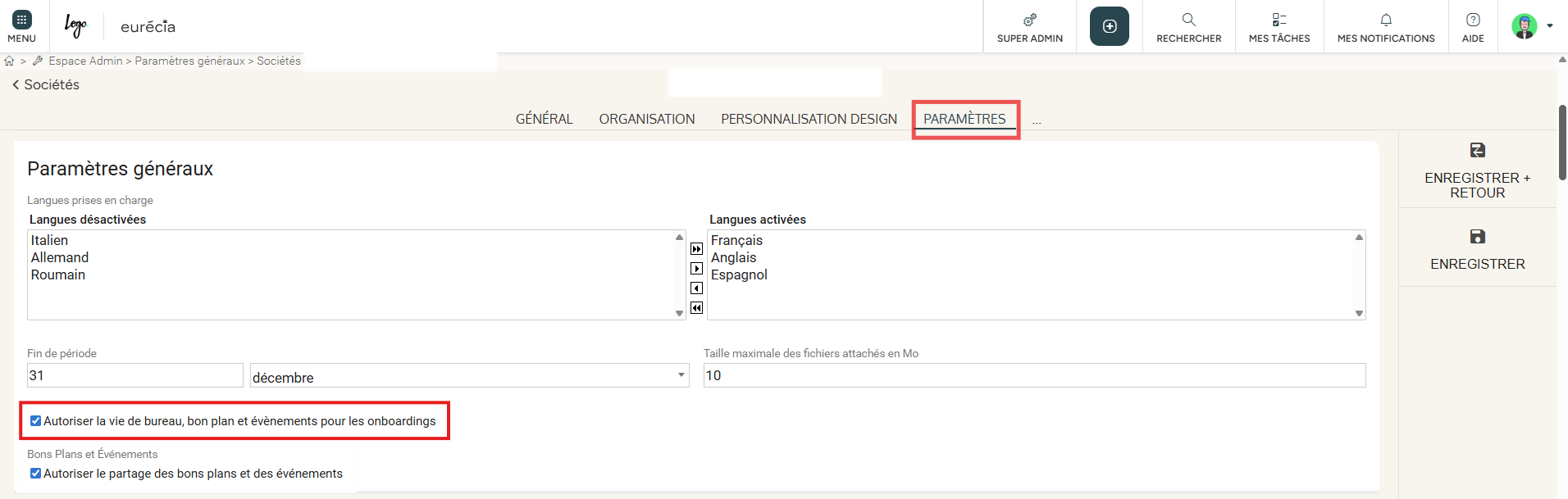This screenshot has height=499, width=1568.
Task: Click the Aide question mark icon
Action: [x=1473, y=20]
